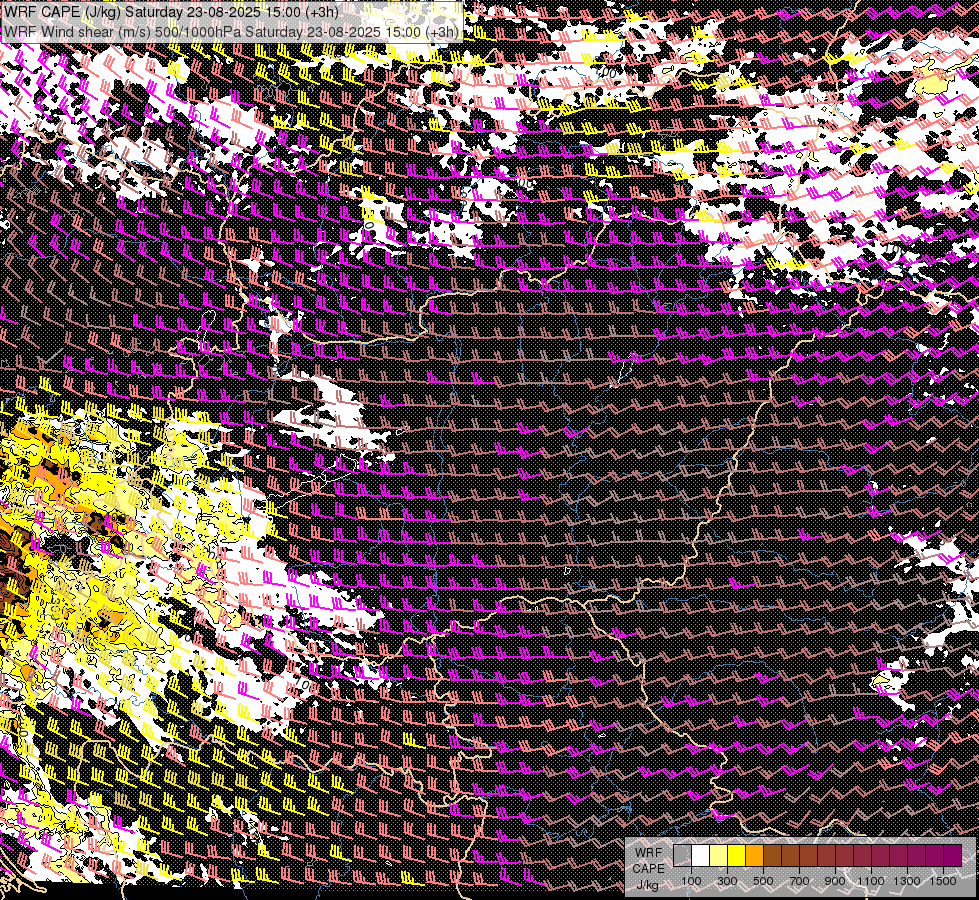Click the '1500' legend value
The height and width of the screenshot is (900, 979).
click(943, 881)
